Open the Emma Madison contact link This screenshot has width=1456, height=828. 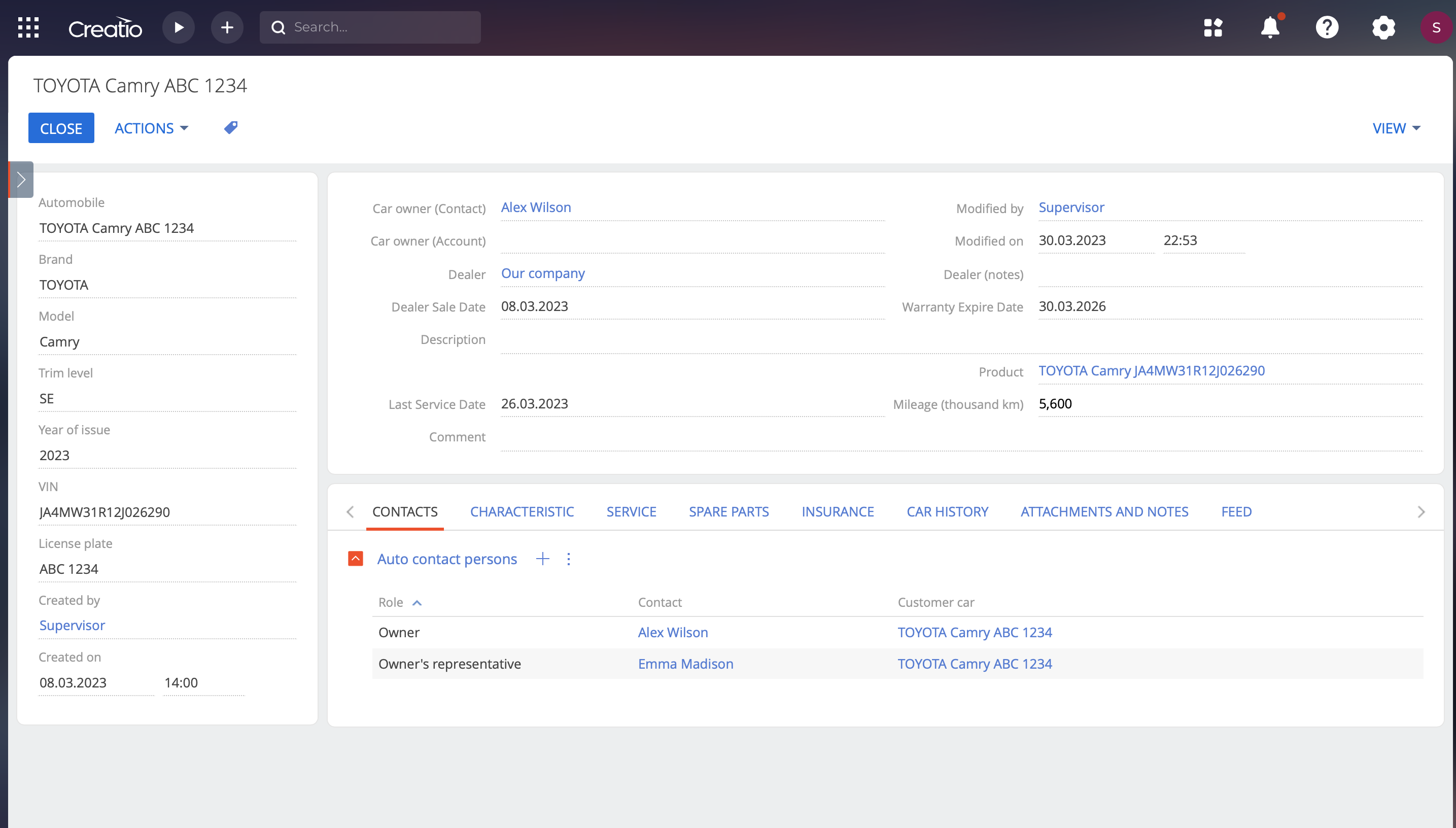click(685, 664)
